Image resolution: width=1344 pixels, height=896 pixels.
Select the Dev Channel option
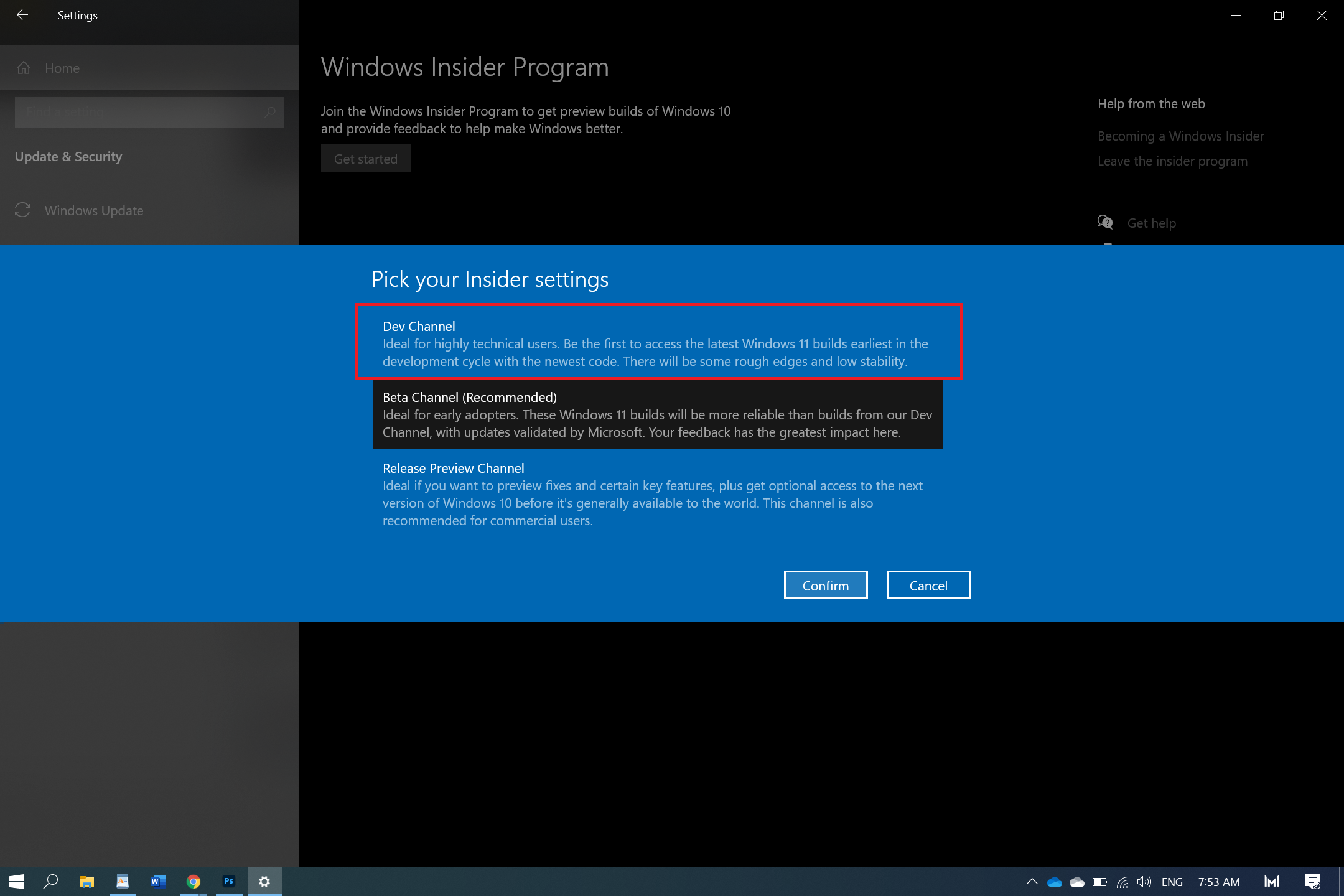click(658, 343)
